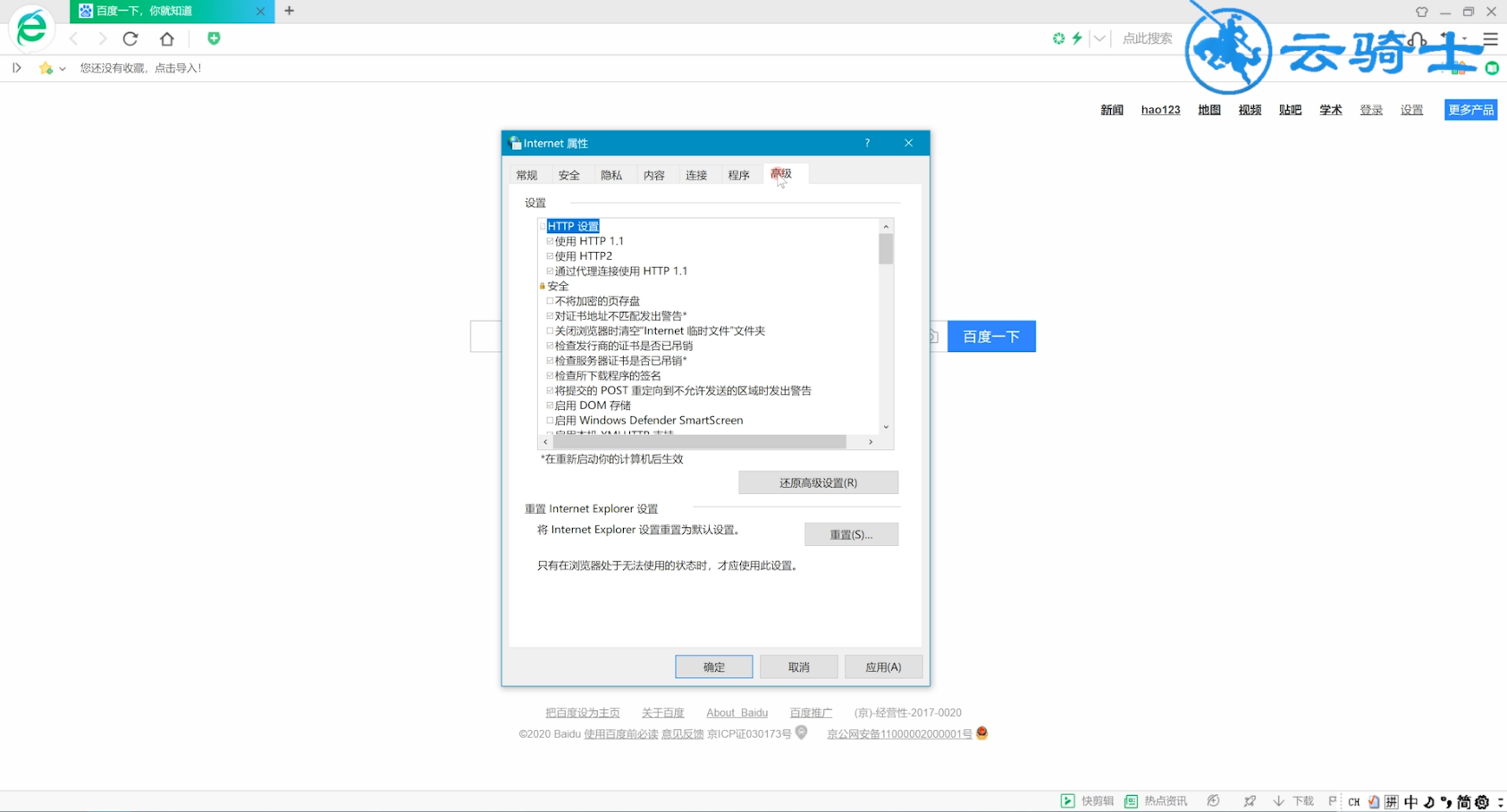This screenshot has width=1507, height=812.
Task: Open 热点资讯 in the status bar
Action: tap(1156, 801)
